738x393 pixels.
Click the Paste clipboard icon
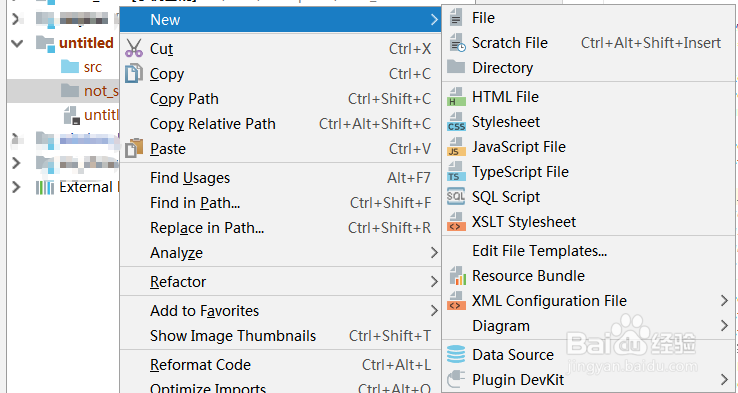[x=134, y=148]
